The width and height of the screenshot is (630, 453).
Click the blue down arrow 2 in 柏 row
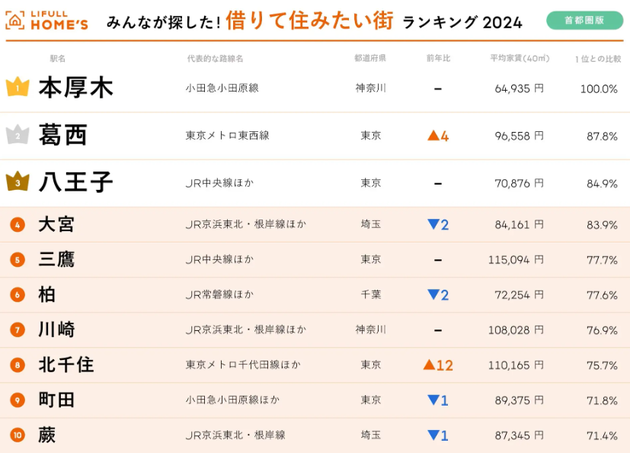click(x=438, y=295)
